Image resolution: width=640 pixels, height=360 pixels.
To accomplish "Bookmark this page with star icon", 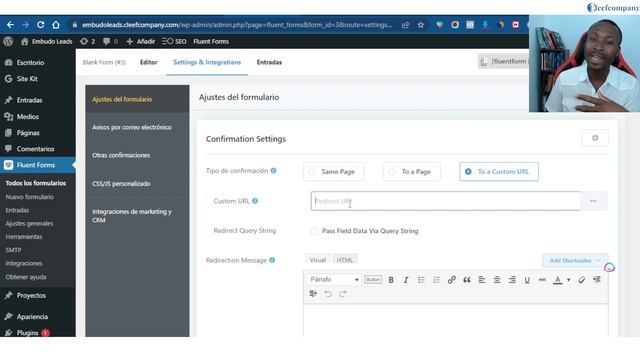I will click(x=421, y=25).
